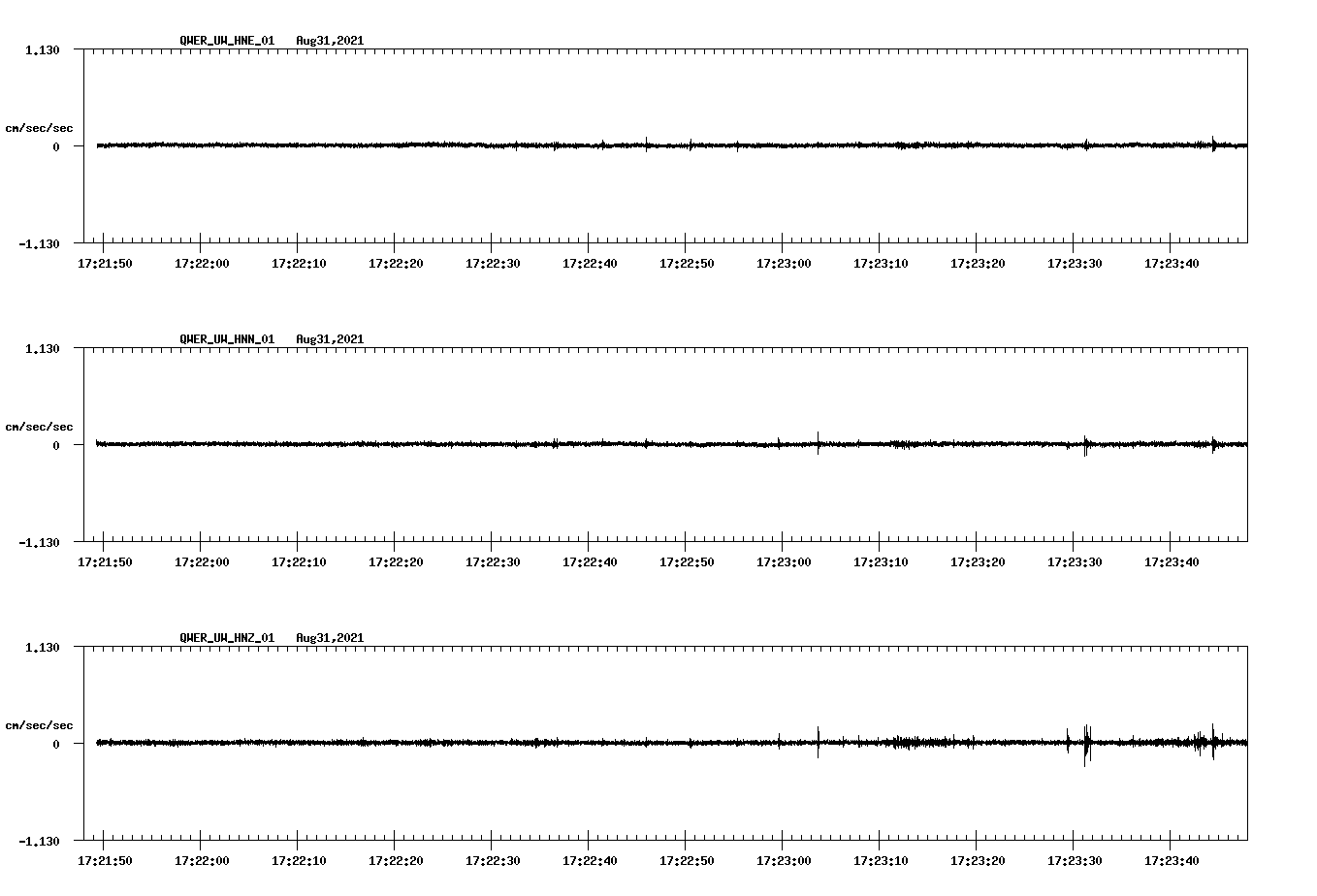Click the 17:23:30 time label under HNN plot
This screenshot has width=1317, height=896.
click(1075, 562)
